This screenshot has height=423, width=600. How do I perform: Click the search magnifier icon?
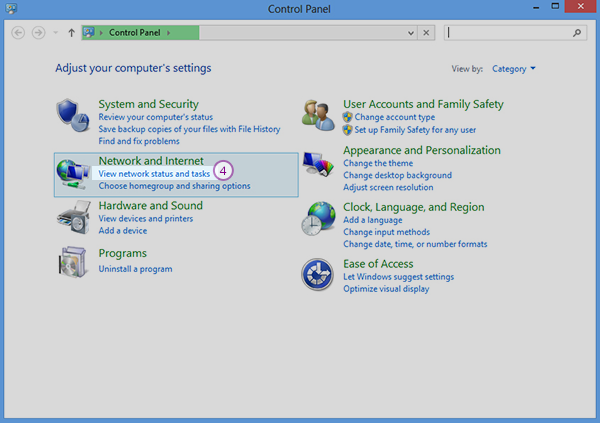(577, 33)
